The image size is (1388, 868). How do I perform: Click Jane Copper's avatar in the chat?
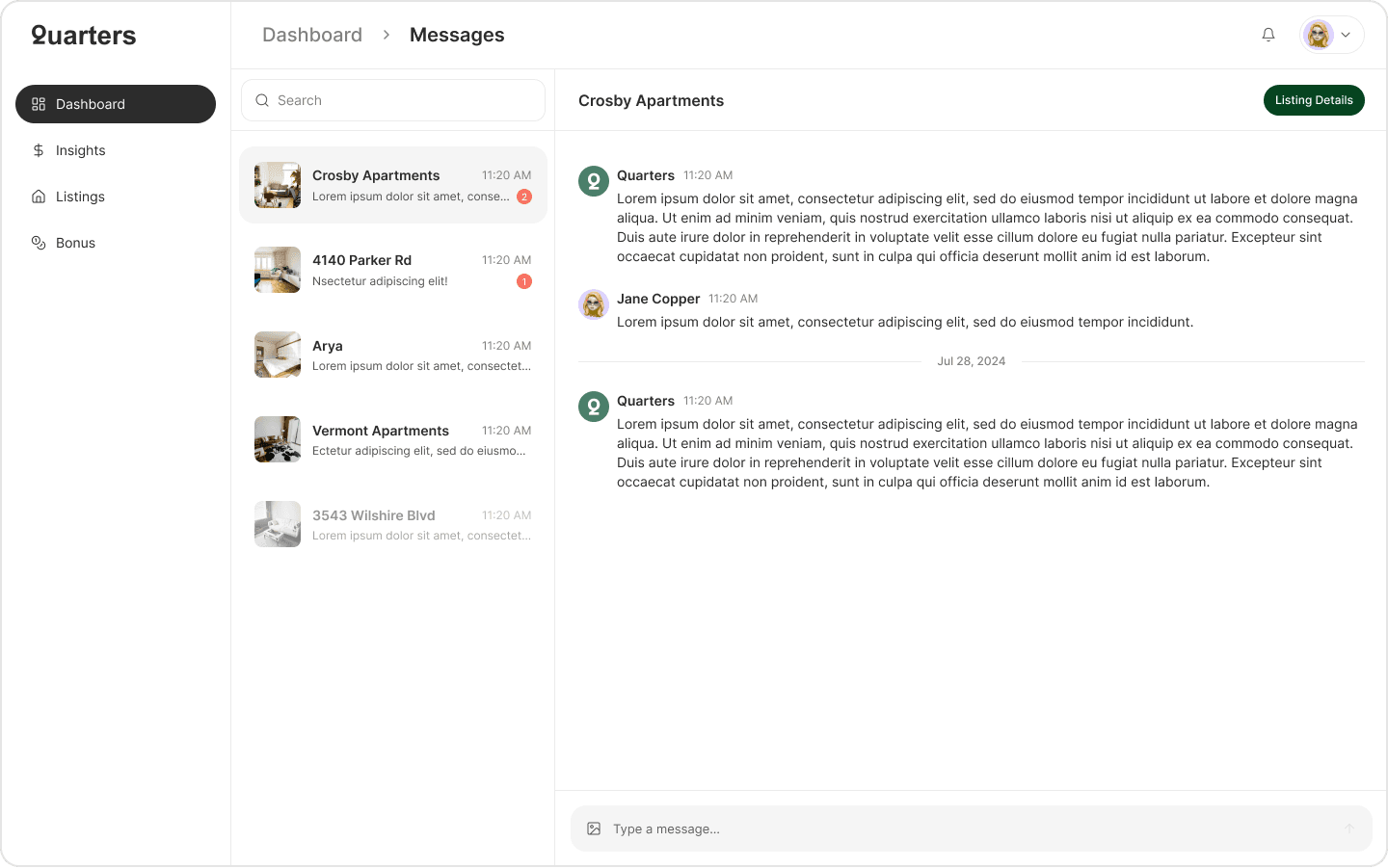pyautogui.click(x=593, y=304)
